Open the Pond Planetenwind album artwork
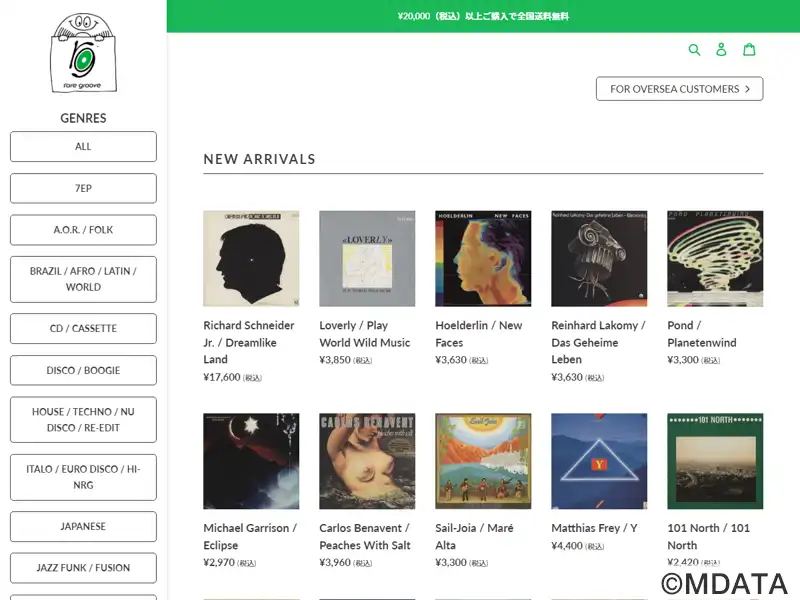The image size is (800, 600). point(715,258)
